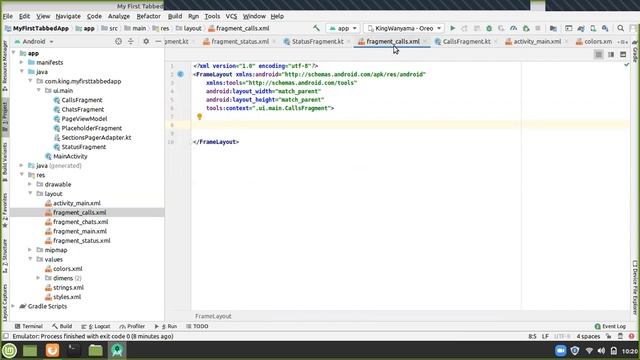Open the file manager from the taskbar

tap(95, 350)
